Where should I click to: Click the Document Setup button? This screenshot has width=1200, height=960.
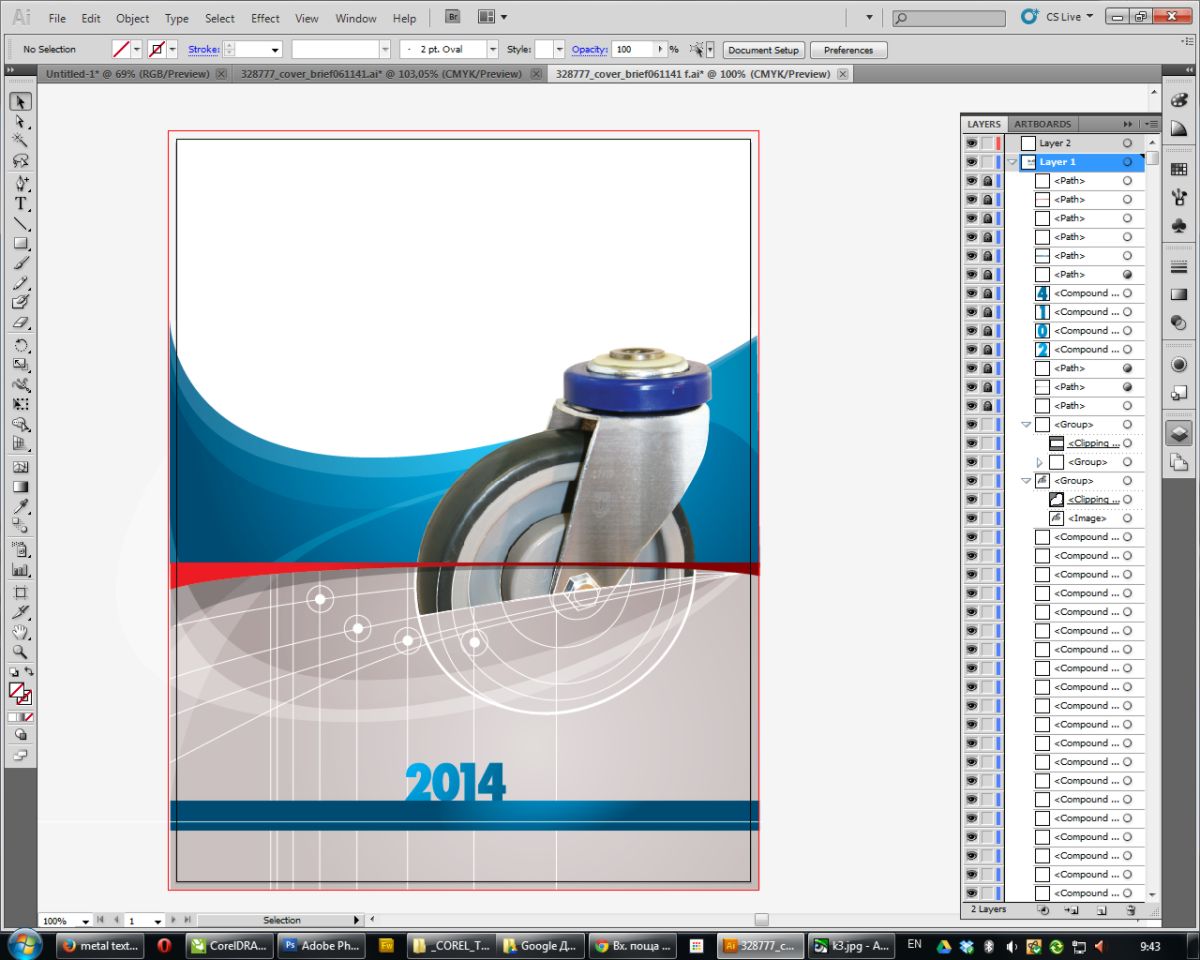coord(763,50)
